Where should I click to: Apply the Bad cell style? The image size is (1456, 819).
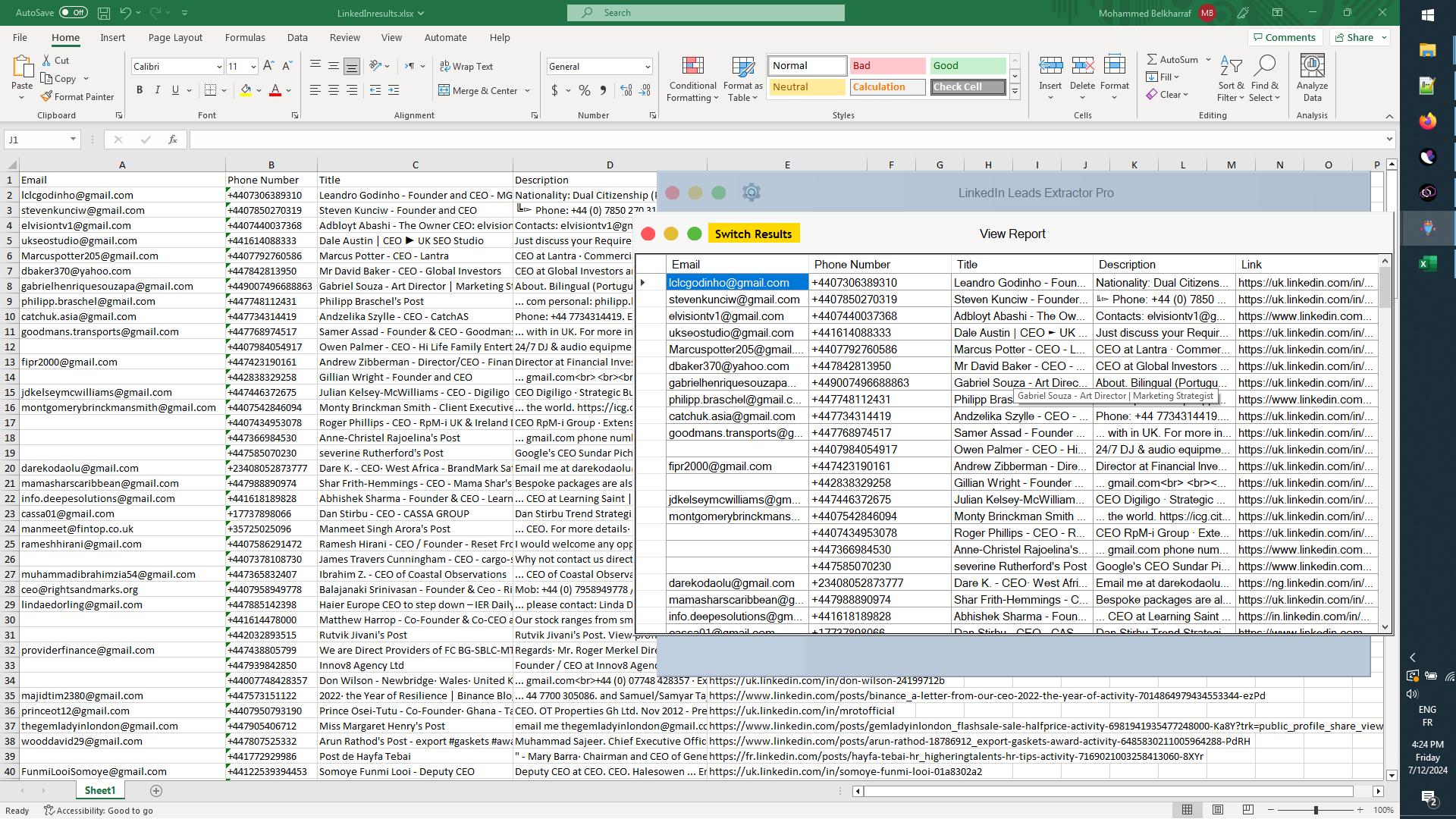pyautogui.click(x=887, y=66)
